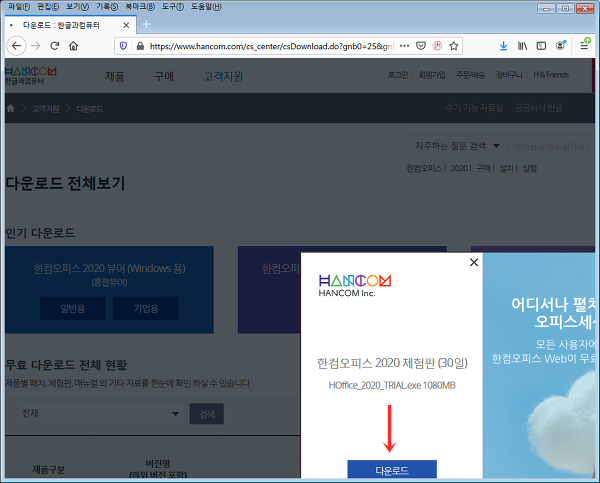
Task: Save page to Pocket
Action: 421,46
